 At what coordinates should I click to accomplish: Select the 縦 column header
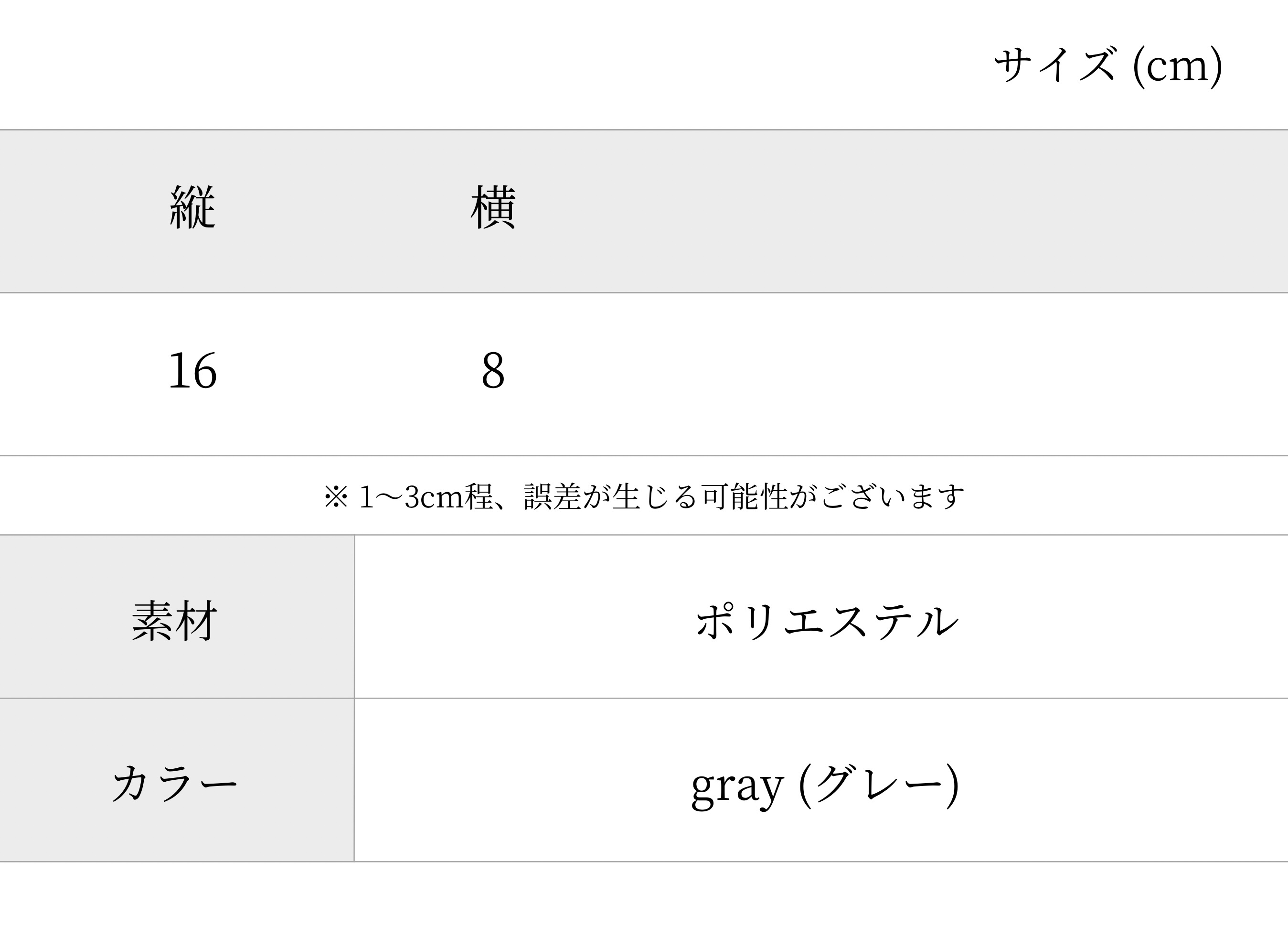pyautogui.click(x=193, y=207)
